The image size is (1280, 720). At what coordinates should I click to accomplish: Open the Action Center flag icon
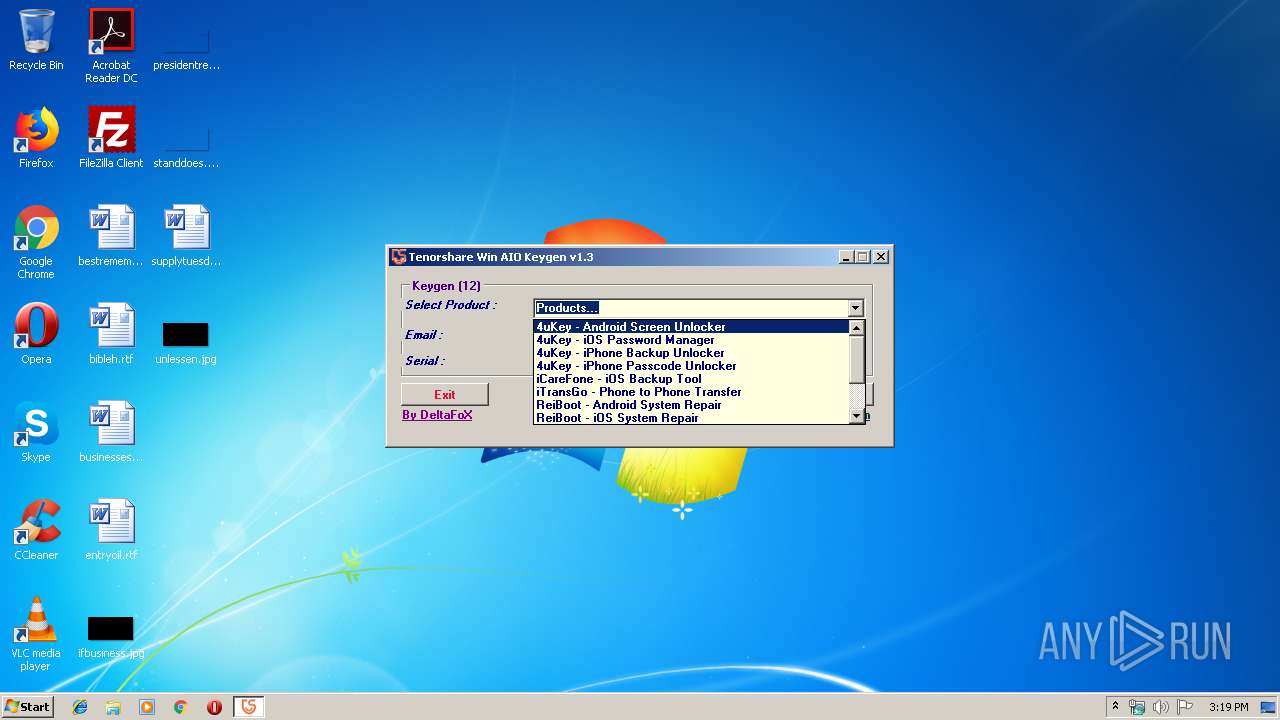1185,707
